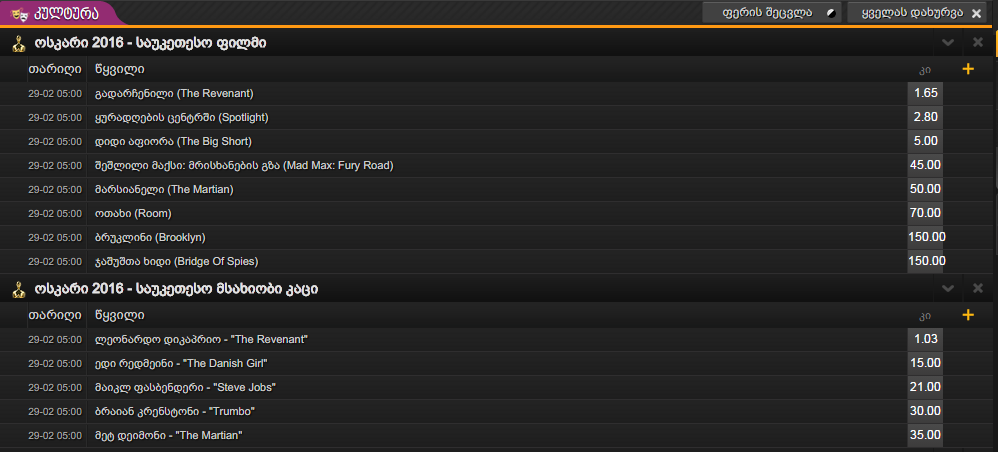
Task: Click the ყურადღების ცენტრში (Spotlight) row text
Action: coord(181,118)
